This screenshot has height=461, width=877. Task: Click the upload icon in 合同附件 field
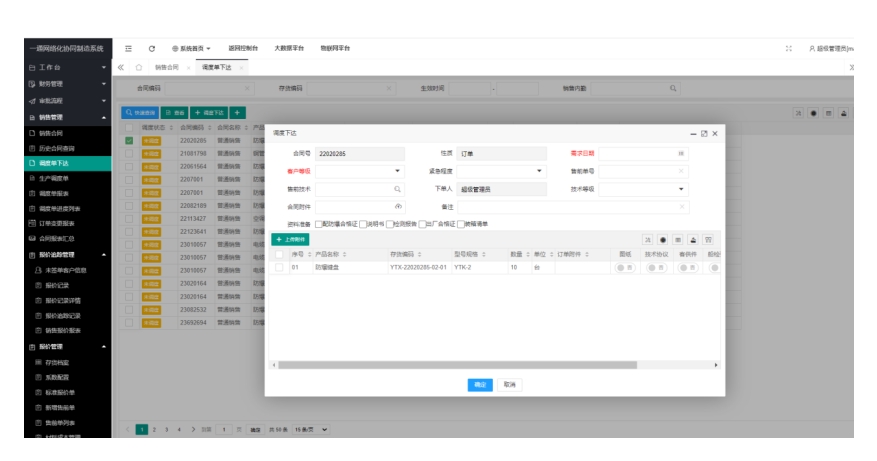[x=398, y=206]
